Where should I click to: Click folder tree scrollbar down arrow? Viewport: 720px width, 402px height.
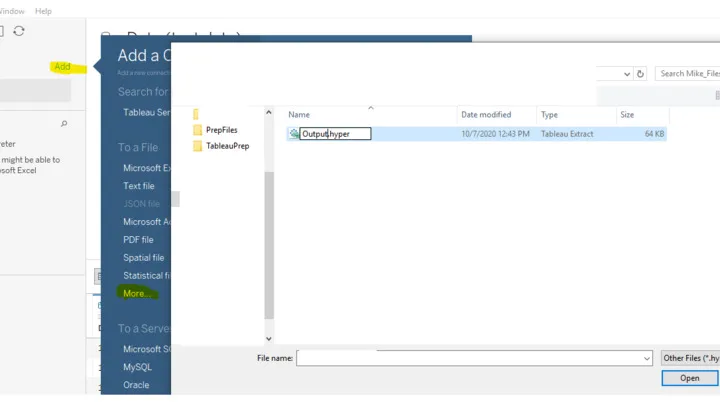coord(269,339)
